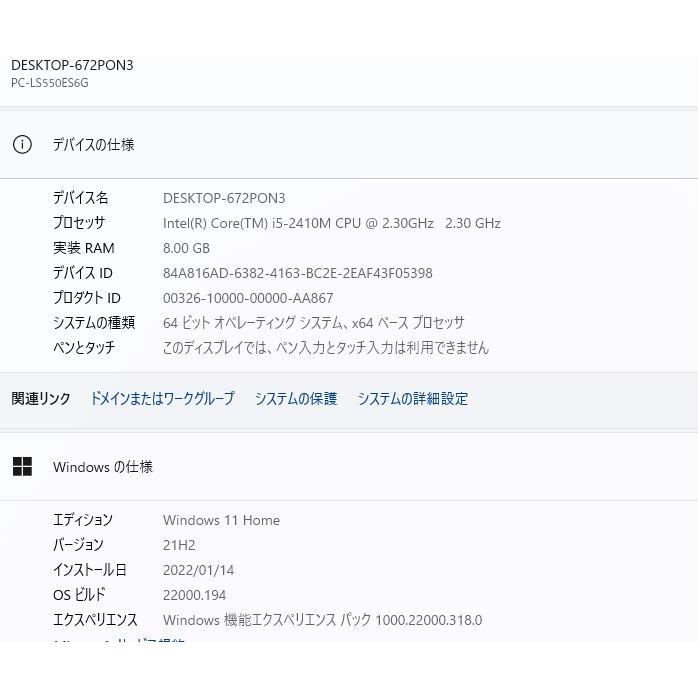Open the システムの保護 link
698x698 pixels.
point(295,398)
